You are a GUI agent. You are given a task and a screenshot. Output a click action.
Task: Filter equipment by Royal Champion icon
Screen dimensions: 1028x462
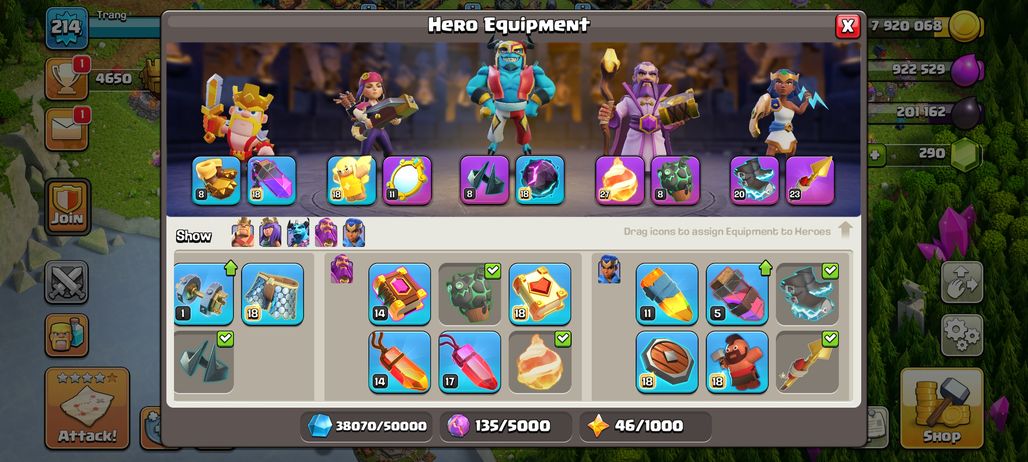pyautogui.click(x=353, y=233)
